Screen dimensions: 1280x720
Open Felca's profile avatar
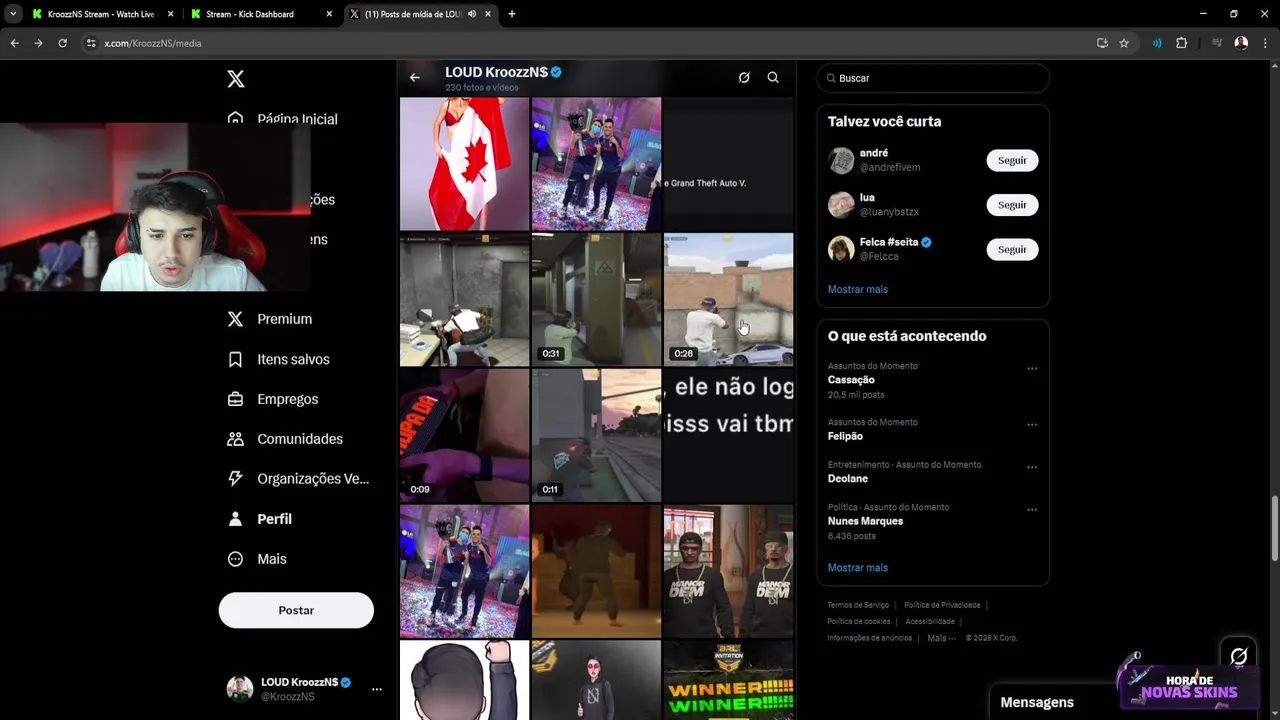(841, 249)
